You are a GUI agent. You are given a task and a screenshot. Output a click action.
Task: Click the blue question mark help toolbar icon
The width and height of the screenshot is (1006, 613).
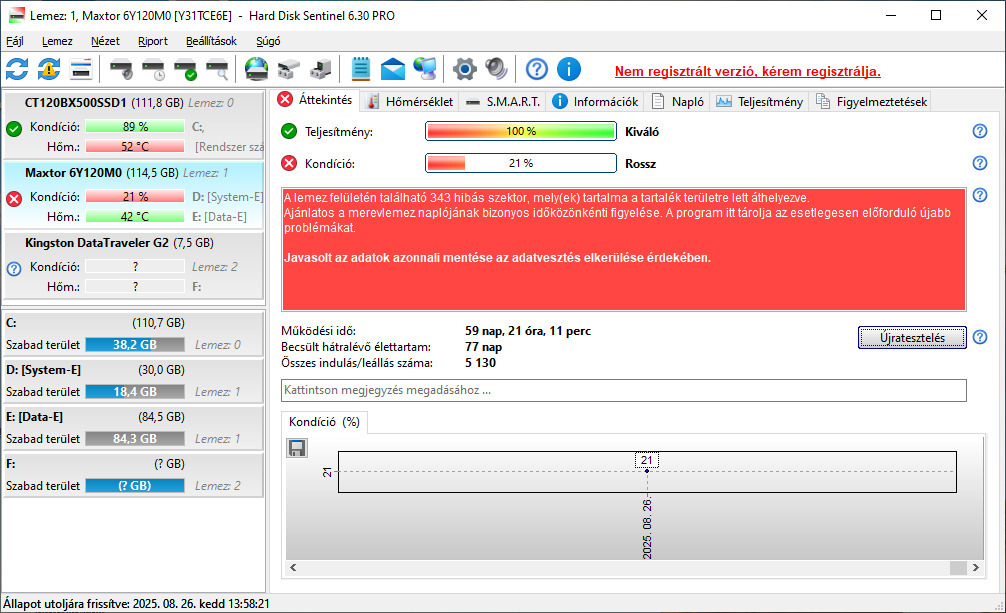click(x=537, y=69)
